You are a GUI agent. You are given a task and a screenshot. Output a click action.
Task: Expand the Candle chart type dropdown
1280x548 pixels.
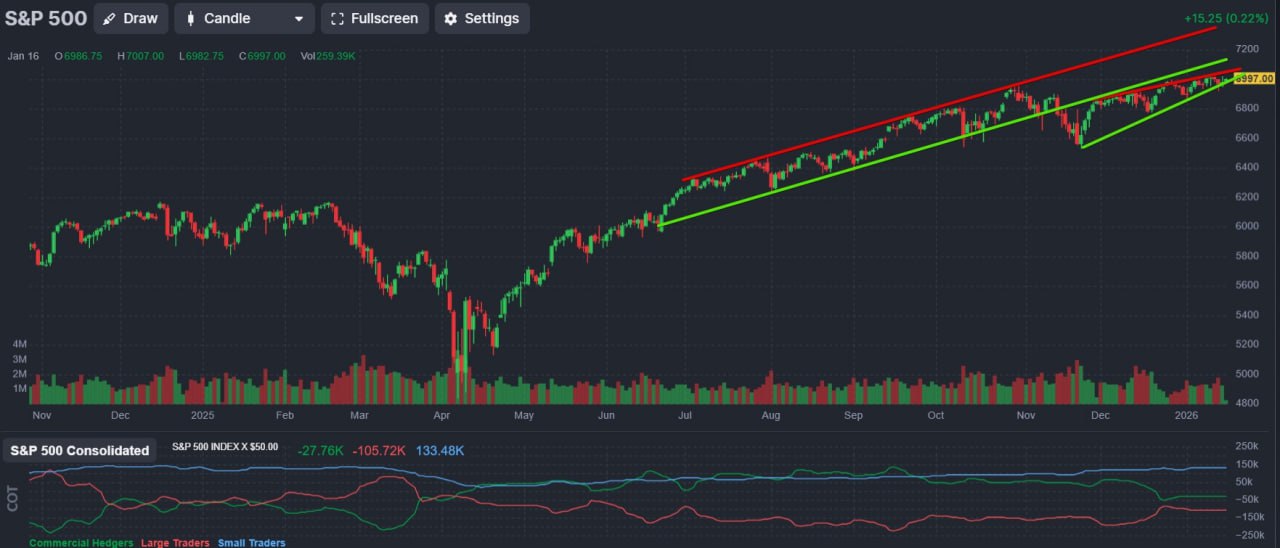click(x=244, y=18)
